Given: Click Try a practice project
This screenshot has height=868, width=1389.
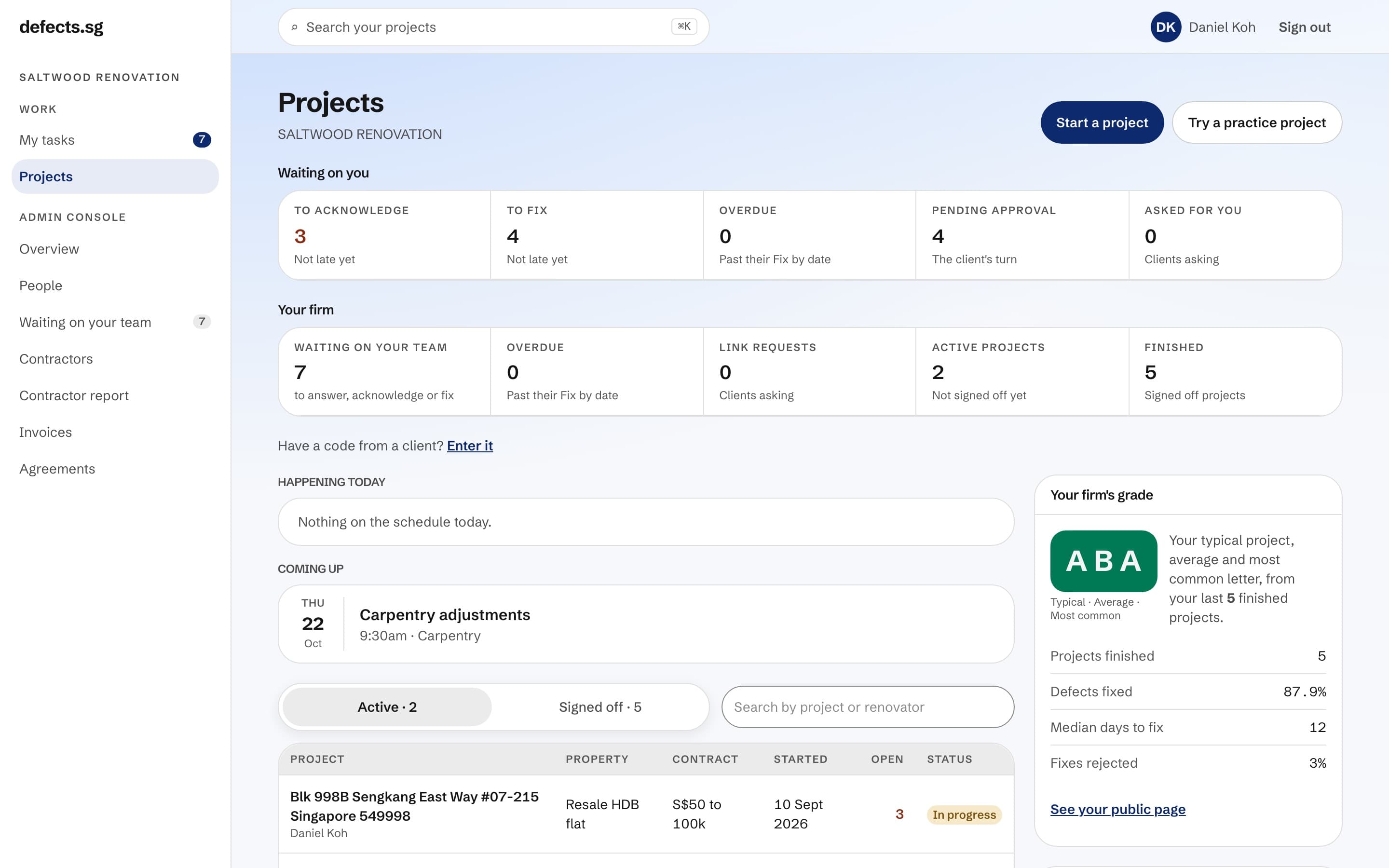Looking at the screenshot, I should 1256,122.
